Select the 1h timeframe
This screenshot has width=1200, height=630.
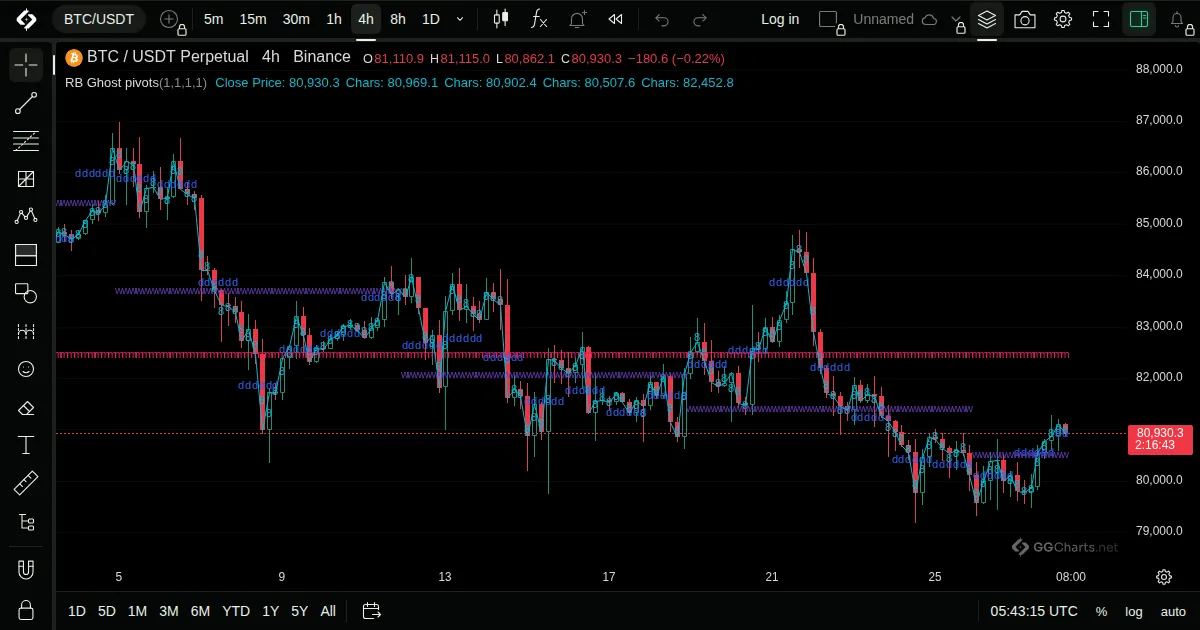click(334, 19)
